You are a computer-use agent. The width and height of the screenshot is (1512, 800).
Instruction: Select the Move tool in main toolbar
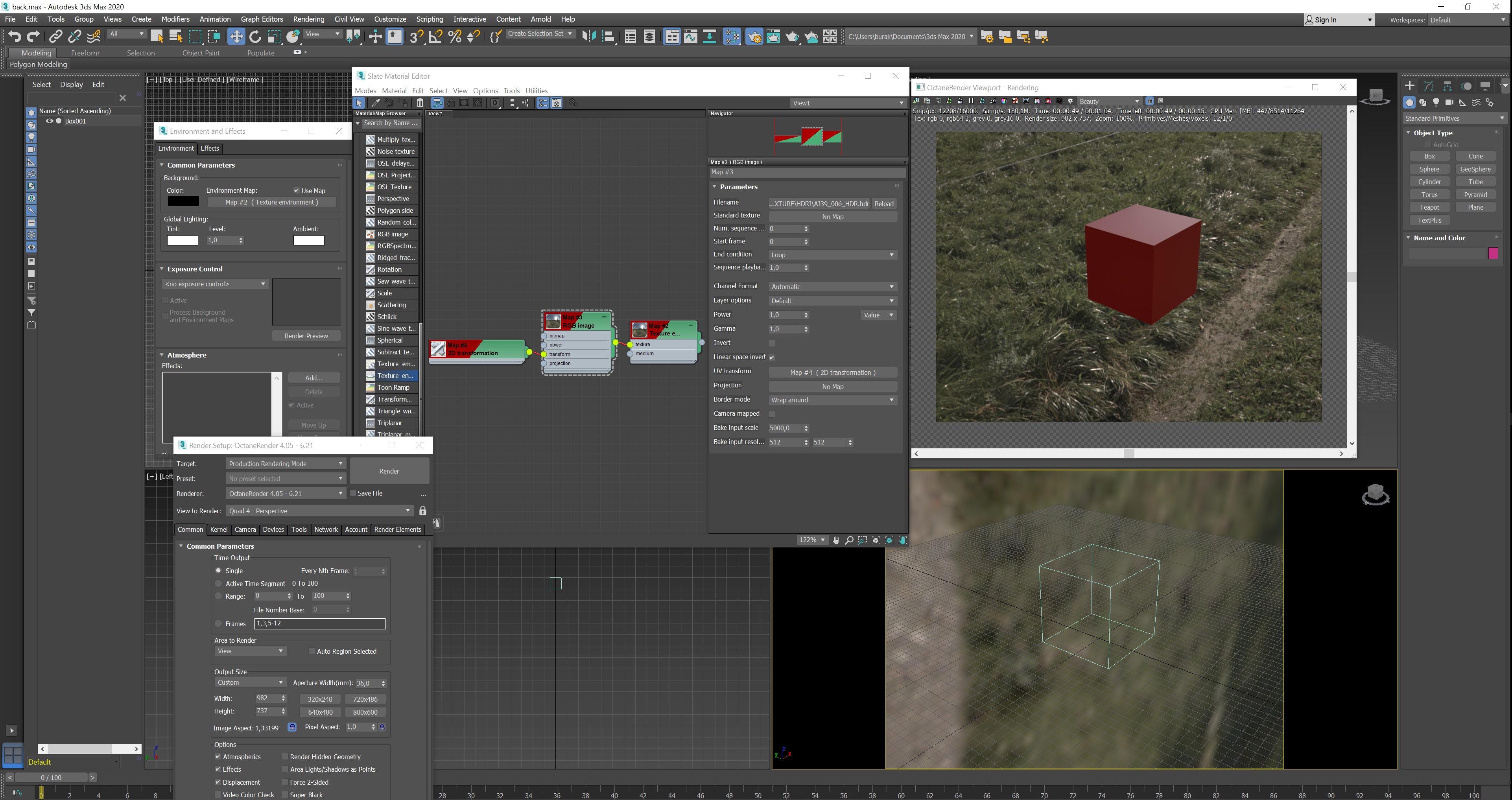coord(236,37)
